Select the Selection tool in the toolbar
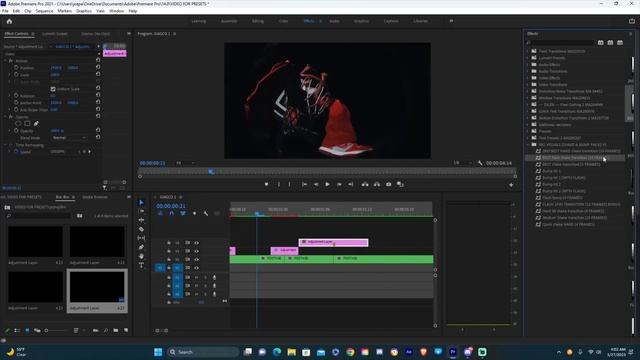Image resolution: width=640 pixels, height=360 pixels. pyautogui.click(x=141, y=202)
